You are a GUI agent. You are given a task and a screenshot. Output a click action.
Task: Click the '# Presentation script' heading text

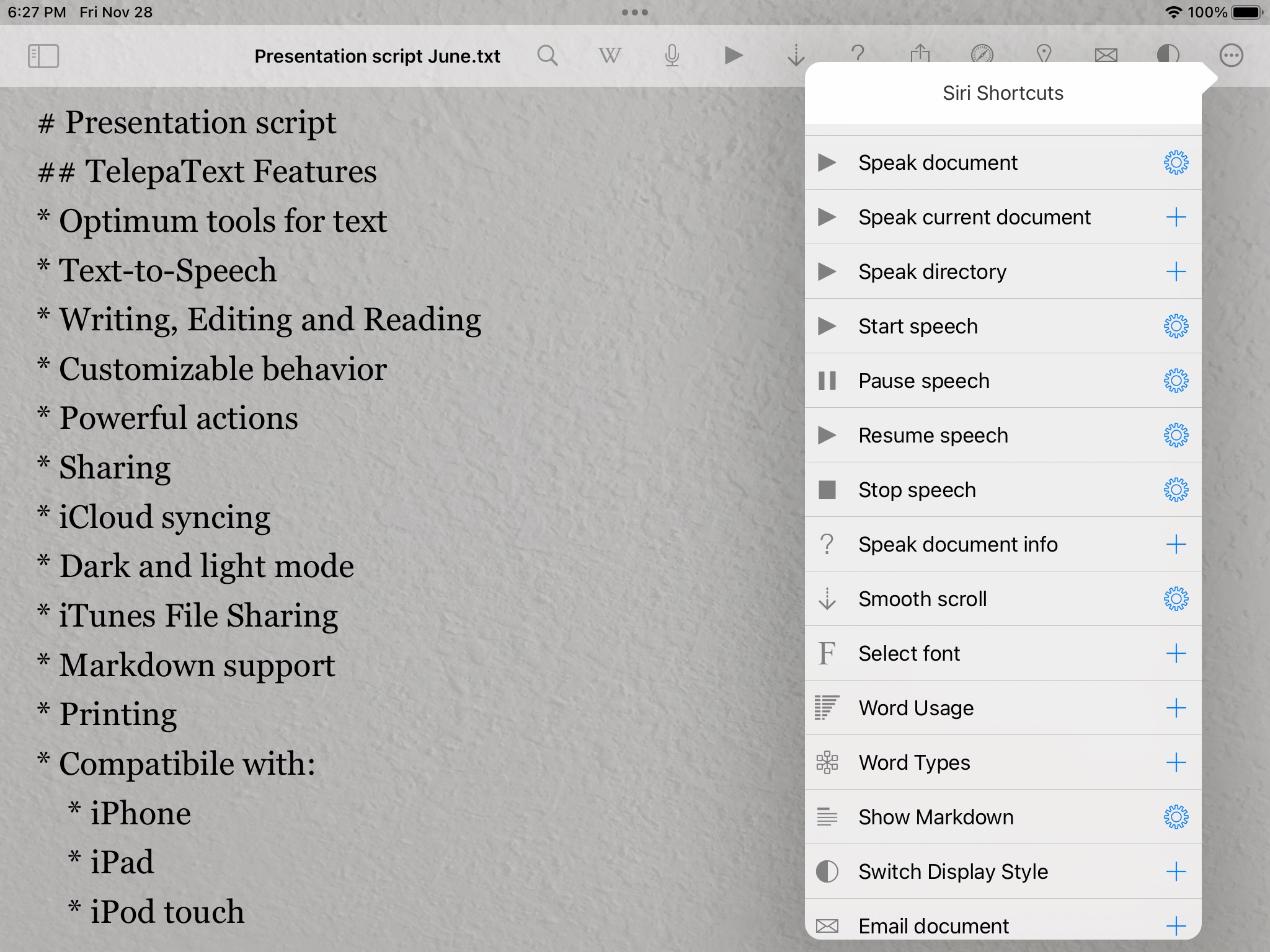pyautogui.click(x=187, y=123)
